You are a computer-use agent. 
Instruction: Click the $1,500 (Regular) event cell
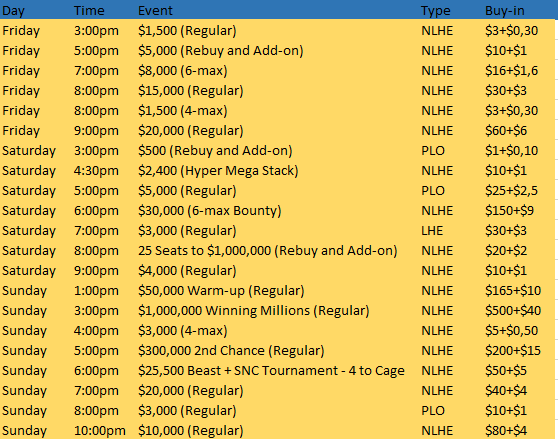(x=187, y=31)
